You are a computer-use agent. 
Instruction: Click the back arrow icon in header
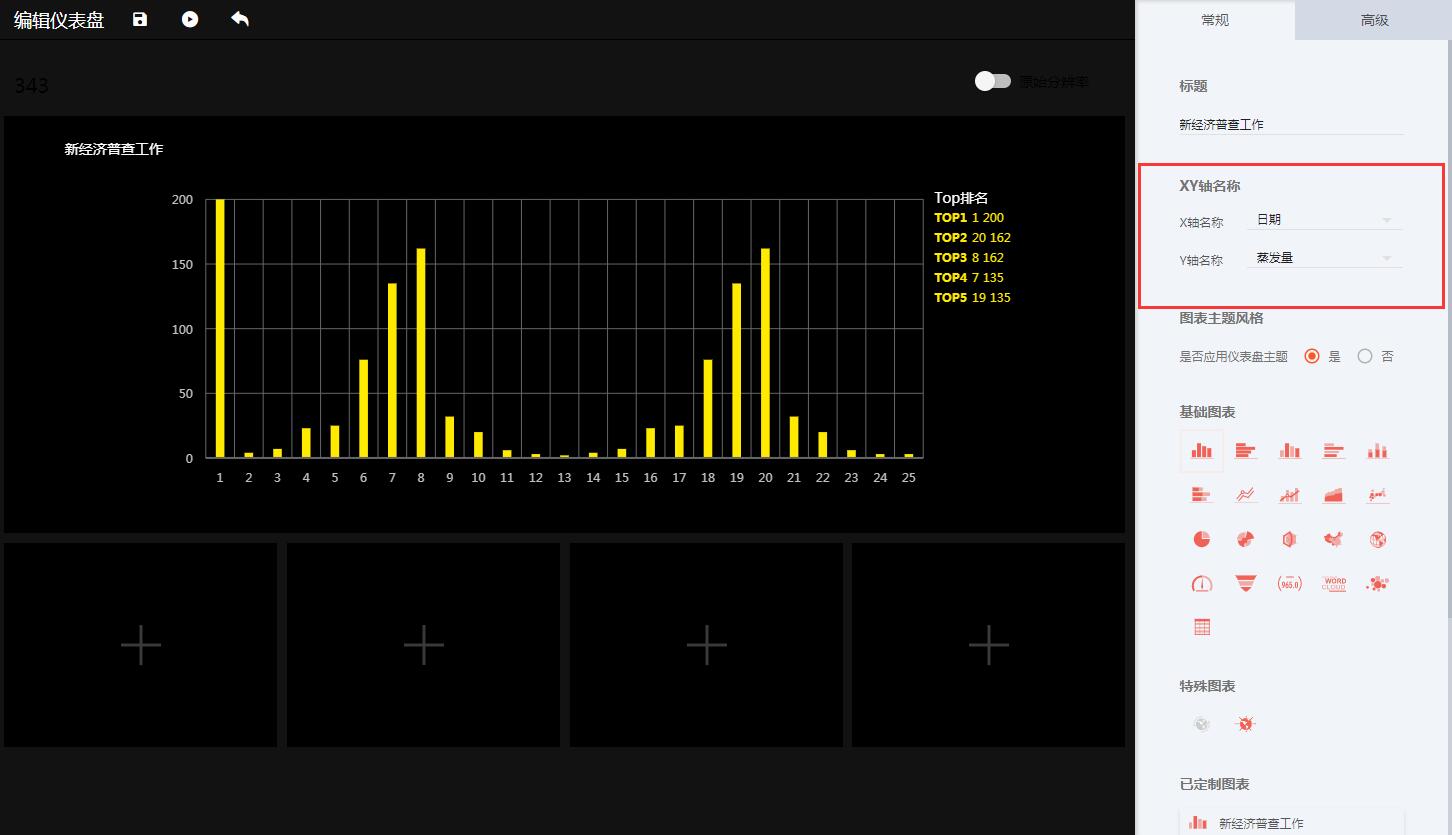coord(240,19)
